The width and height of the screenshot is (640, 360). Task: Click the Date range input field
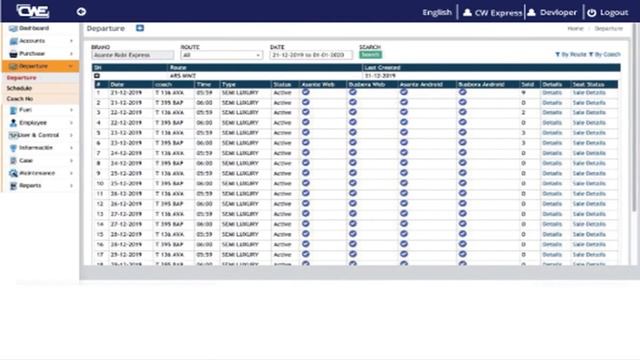click(311, 55)
